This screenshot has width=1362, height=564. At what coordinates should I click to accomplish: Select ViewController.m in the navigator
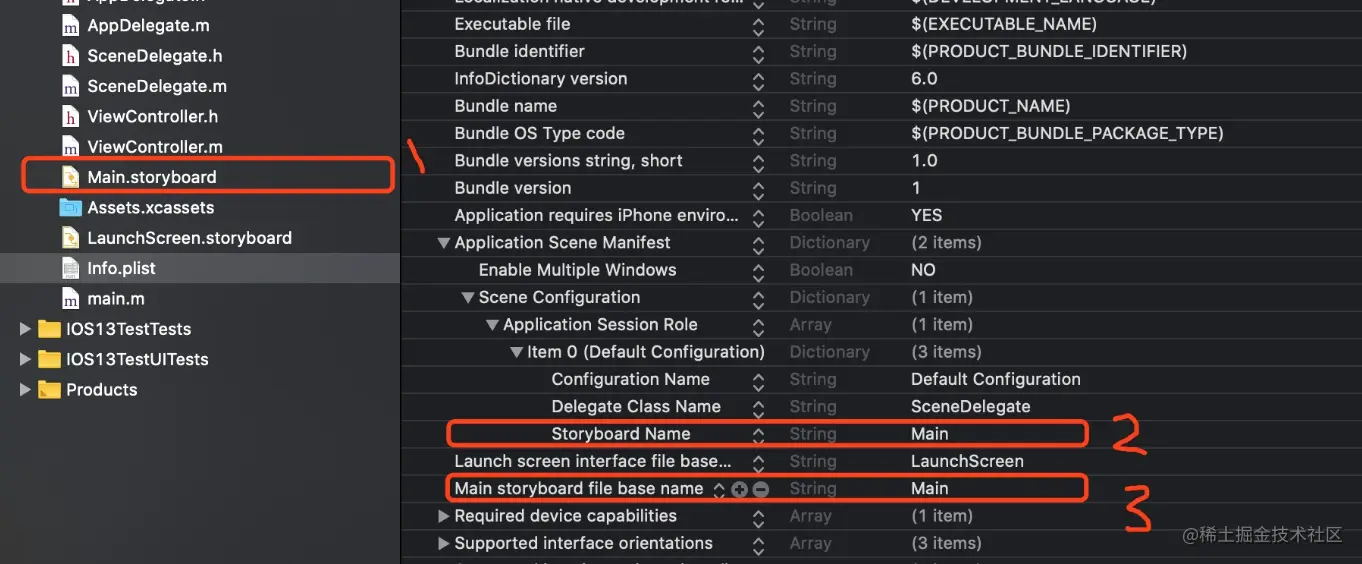[x=154, y=147]
